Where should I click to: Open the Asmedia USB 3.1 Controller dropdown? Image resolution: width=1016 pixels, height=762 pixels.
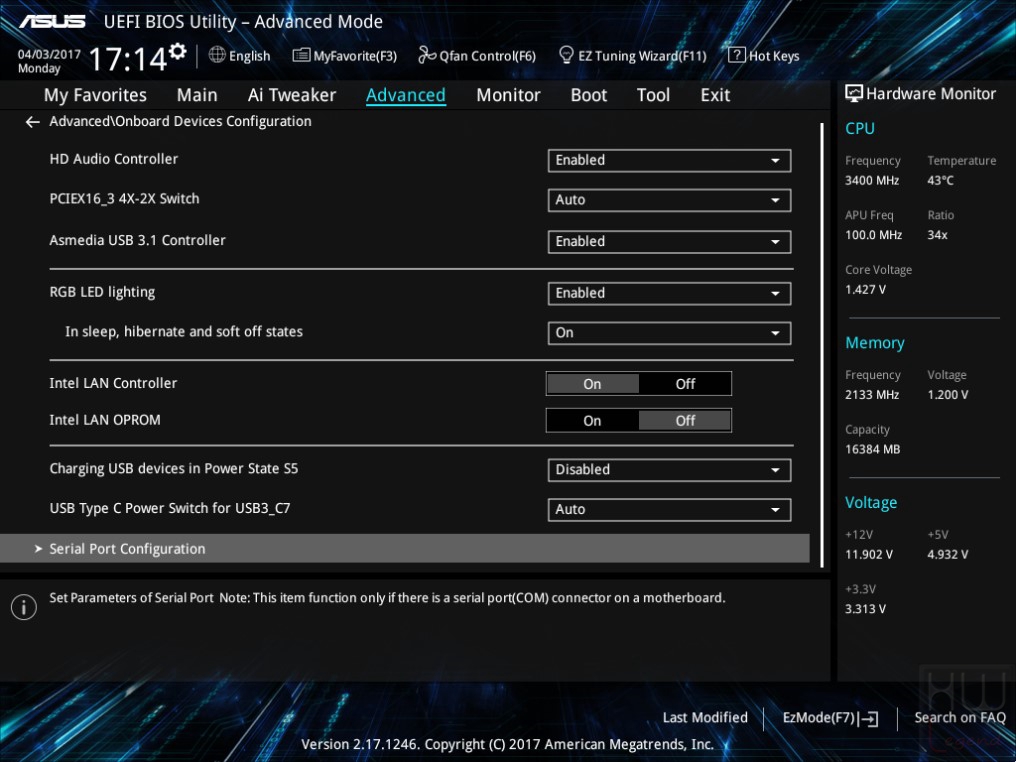(x=669, y=242)
